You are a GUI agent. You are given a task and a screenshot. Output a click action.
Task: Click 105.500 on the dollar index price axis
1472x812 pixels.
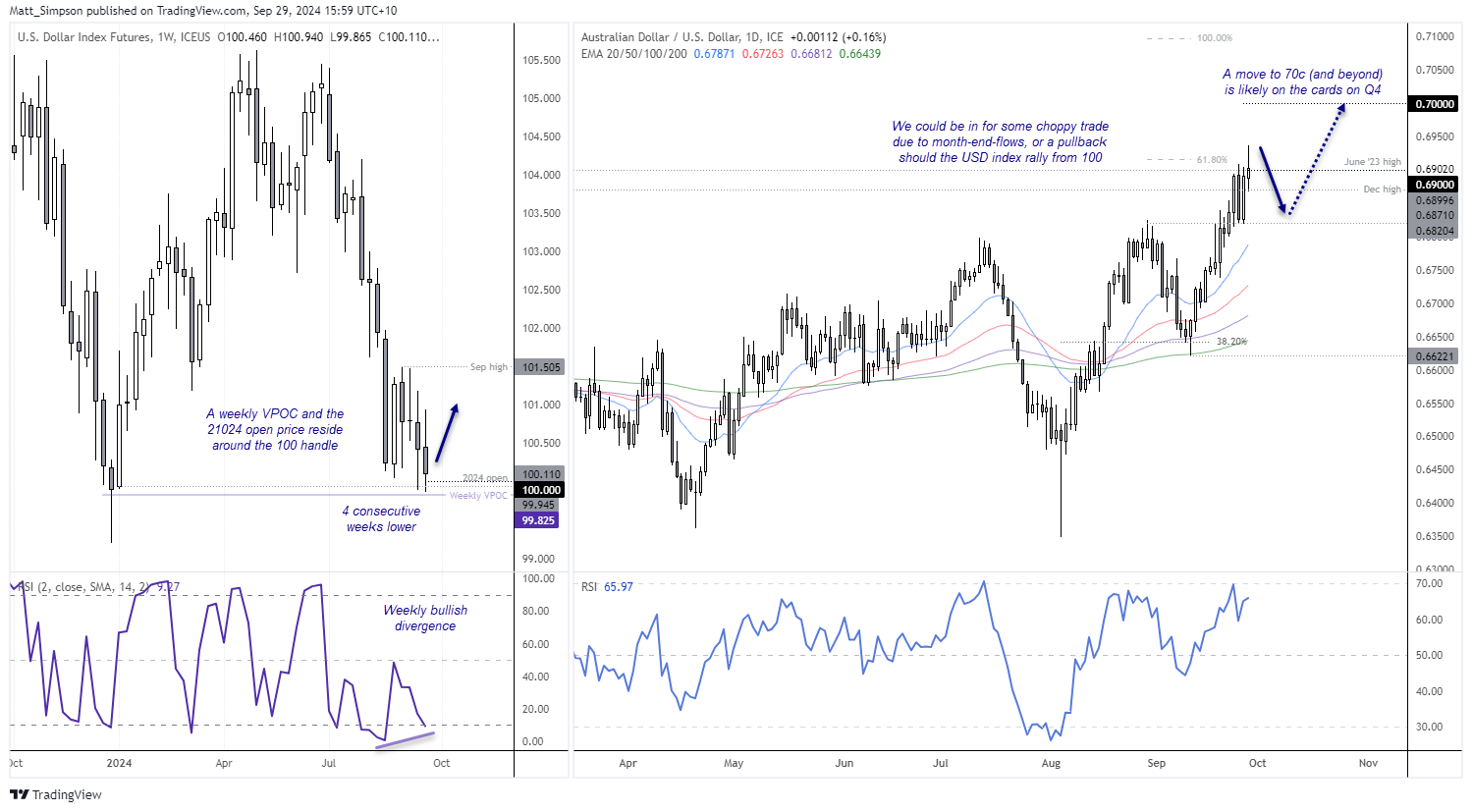[541, 60]
